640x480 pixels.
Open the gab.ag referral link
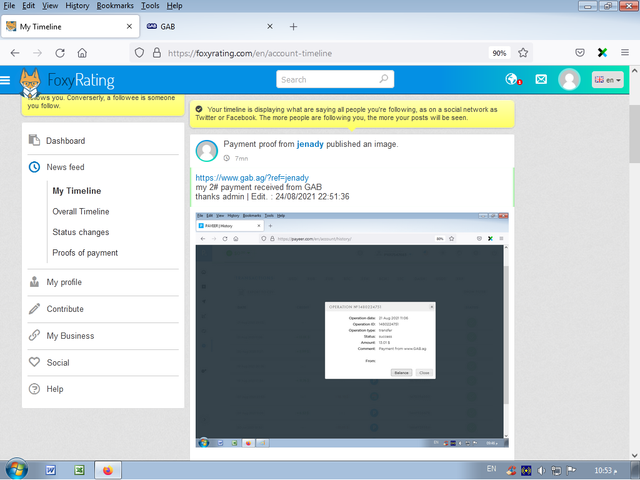pos(252,178)
